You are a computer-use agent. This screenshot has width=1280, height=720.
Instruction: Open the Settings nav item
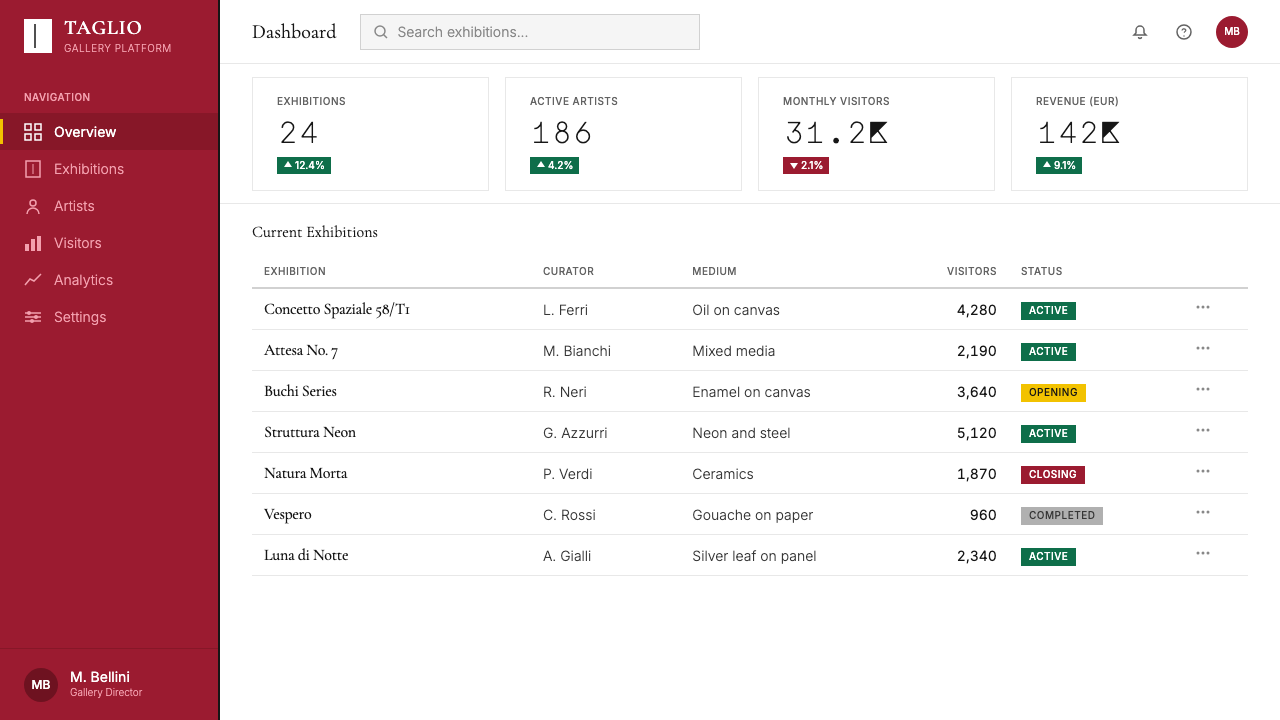[x=109, y=317]
